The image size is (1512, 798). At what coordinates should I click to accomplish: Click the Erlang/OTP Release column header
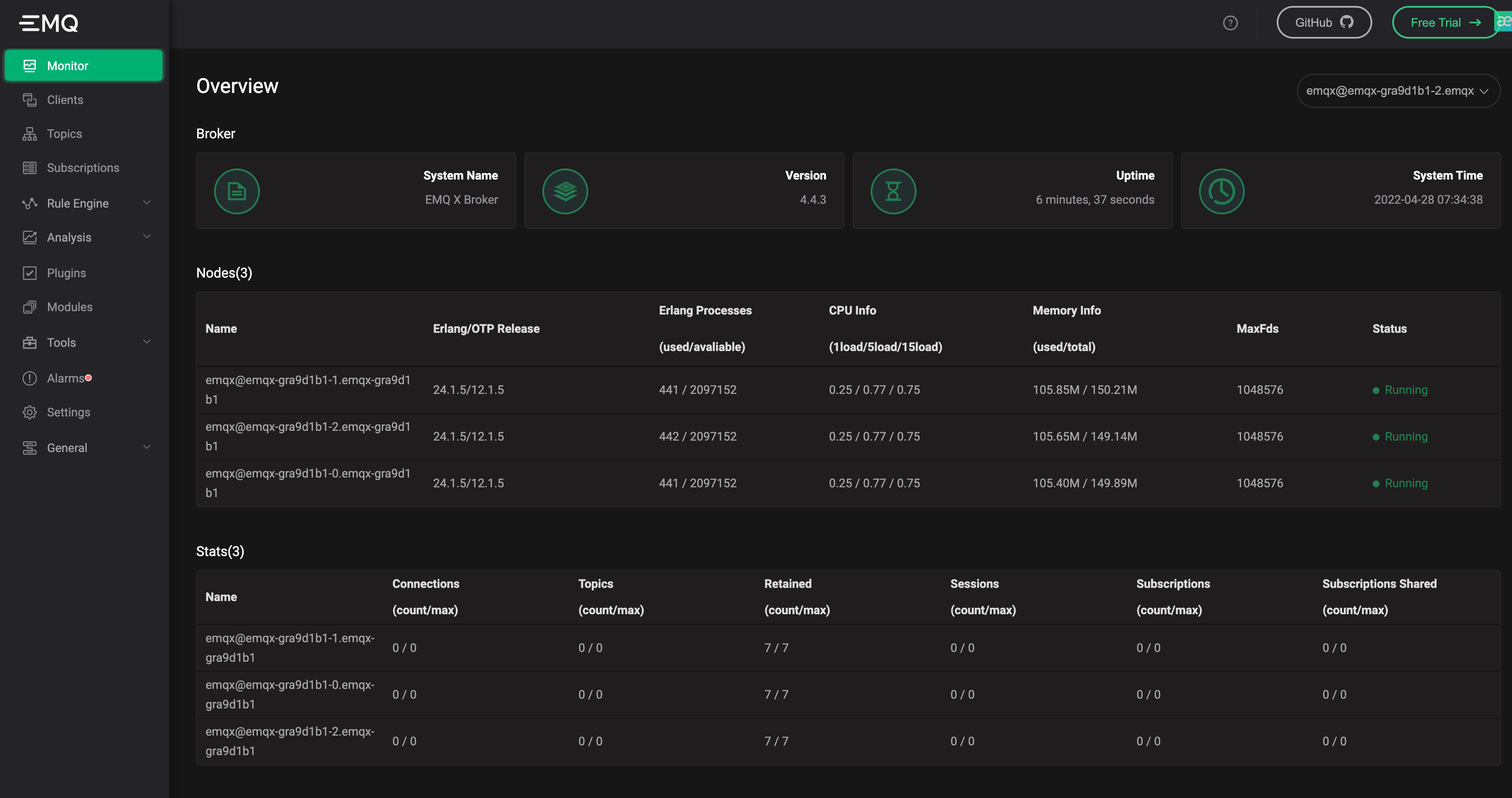tap(486, 329)
